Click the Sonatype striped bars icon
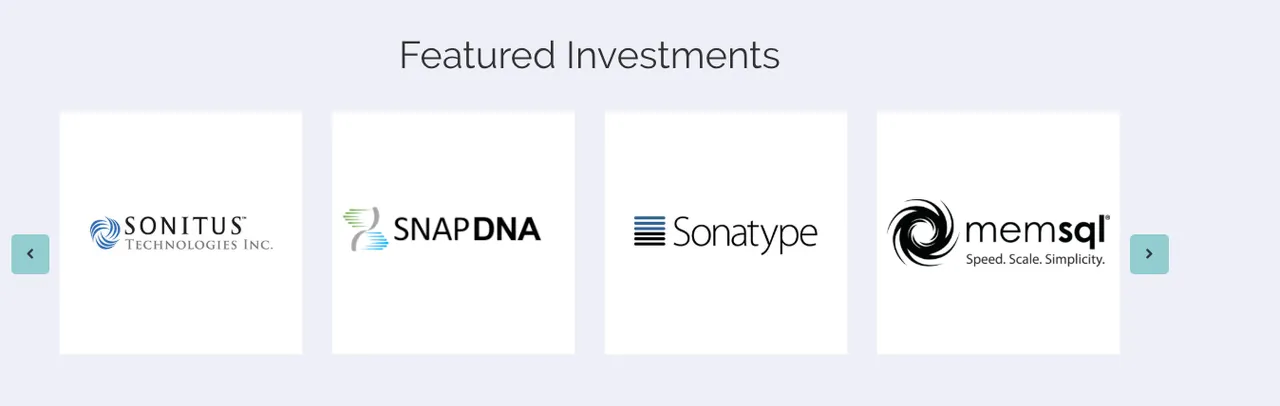 point(649,231)
